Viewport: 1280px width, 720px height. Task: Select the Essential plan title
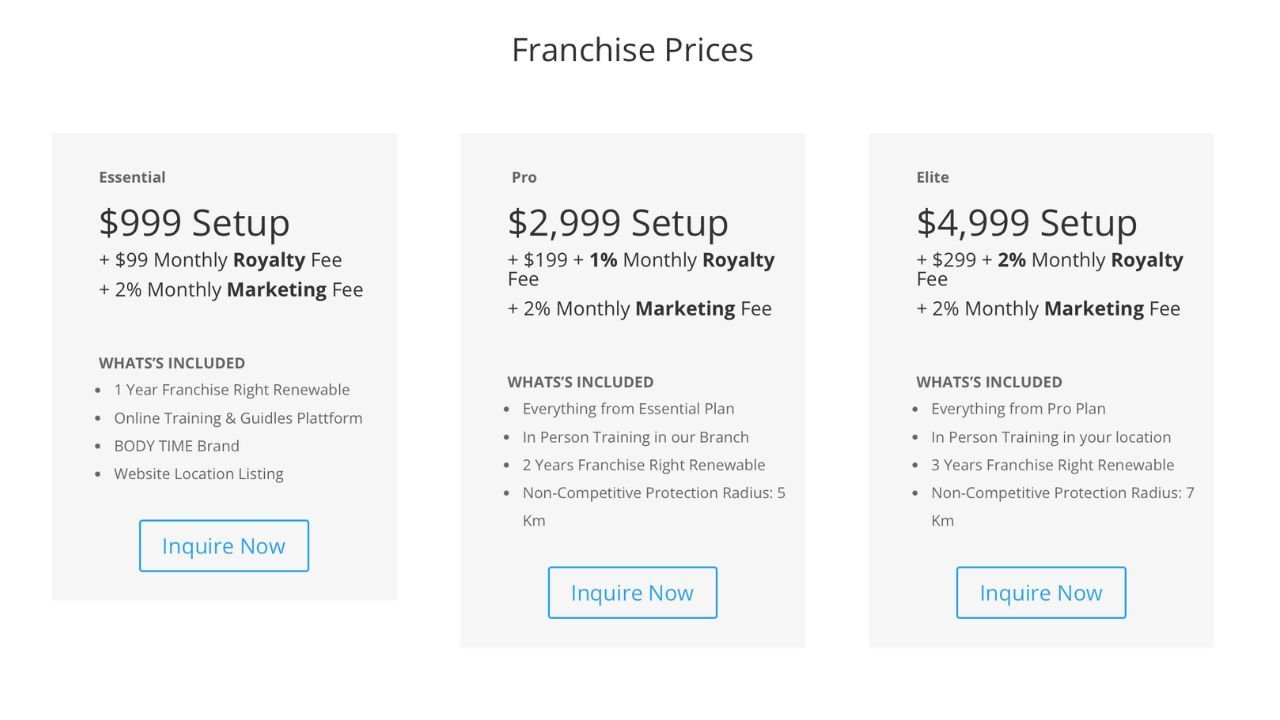[x=132, y=177]
